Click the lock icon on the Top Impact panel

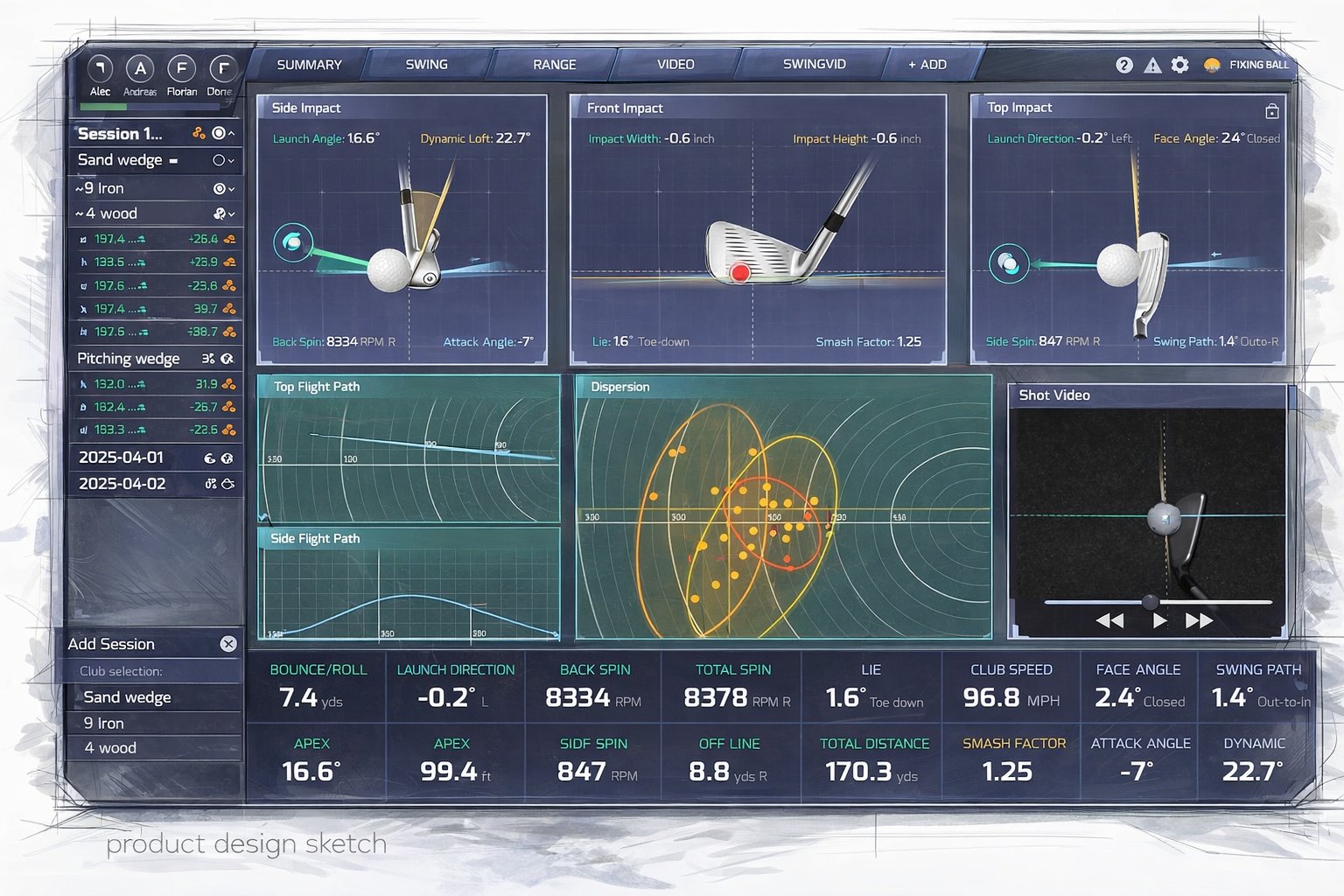(x=1271, y=112)
